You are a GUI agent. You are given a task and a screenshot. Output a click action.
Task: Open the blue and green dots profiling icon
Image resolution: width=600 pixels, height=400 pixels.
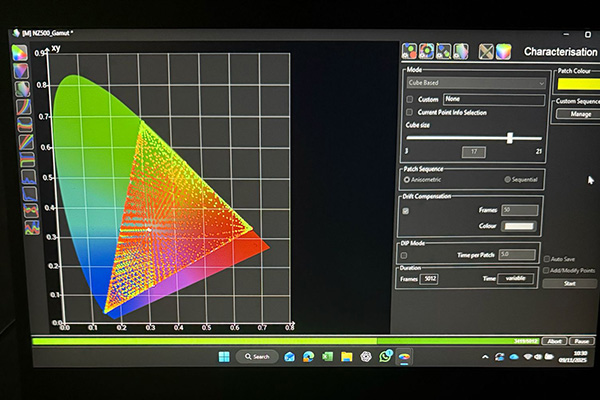pos(443,51)
